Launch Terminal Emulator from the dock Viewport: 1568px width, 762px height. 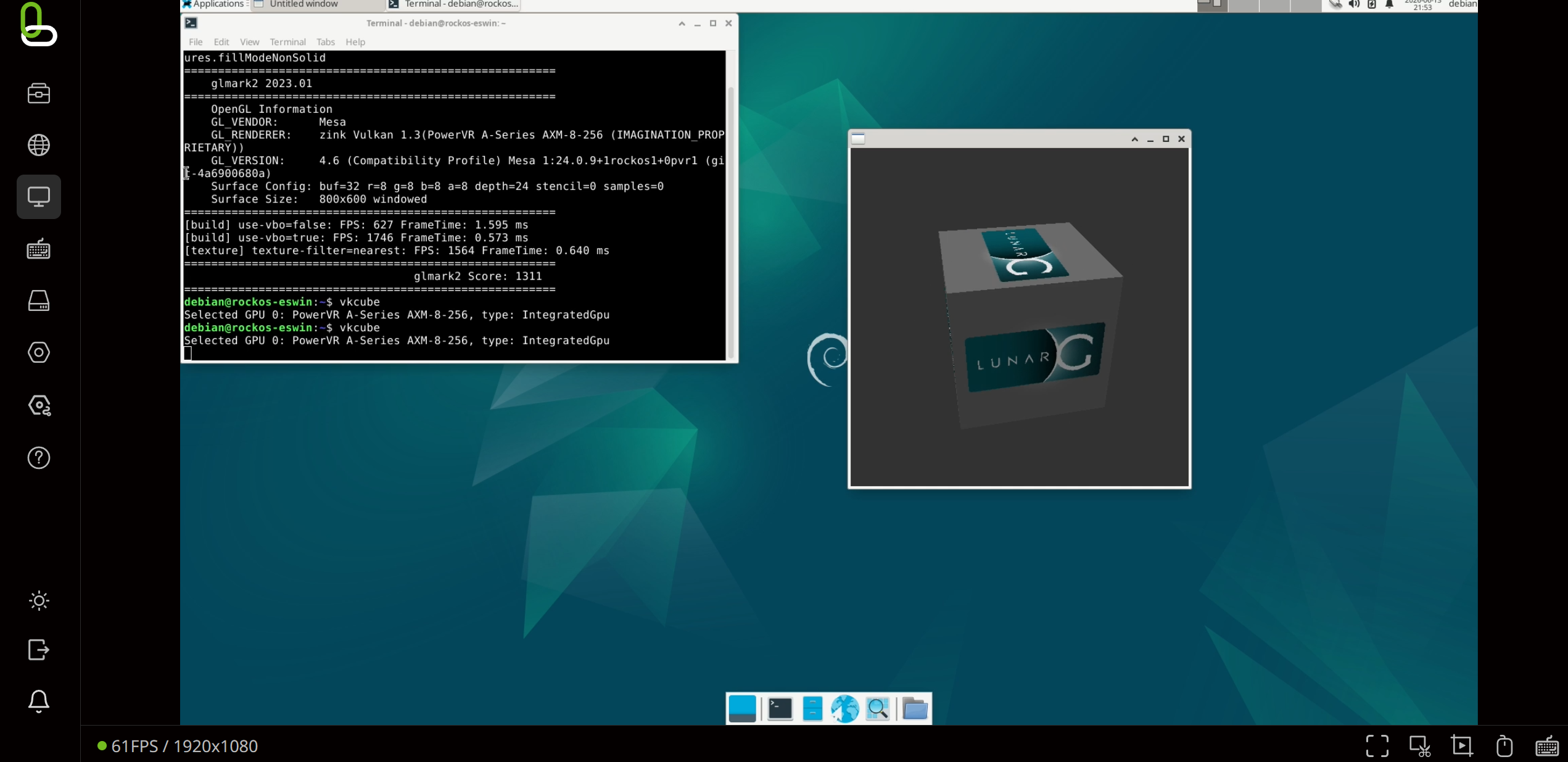[780, 708]
